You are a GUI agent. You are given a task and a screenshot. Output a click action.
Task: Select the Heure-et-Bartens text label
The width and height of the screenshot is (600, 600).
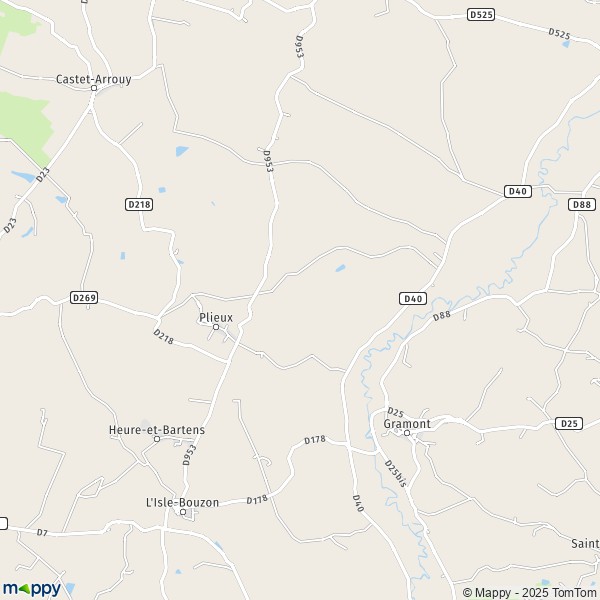[x=157, y=430]
